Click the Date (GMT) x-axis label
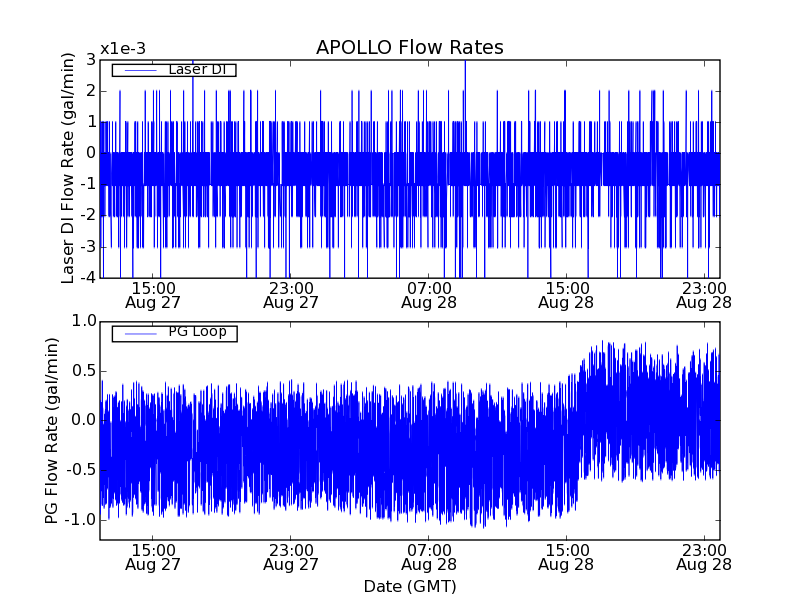Image resolution: width=800 pixels, height=600 pixels. coord(409,586)
